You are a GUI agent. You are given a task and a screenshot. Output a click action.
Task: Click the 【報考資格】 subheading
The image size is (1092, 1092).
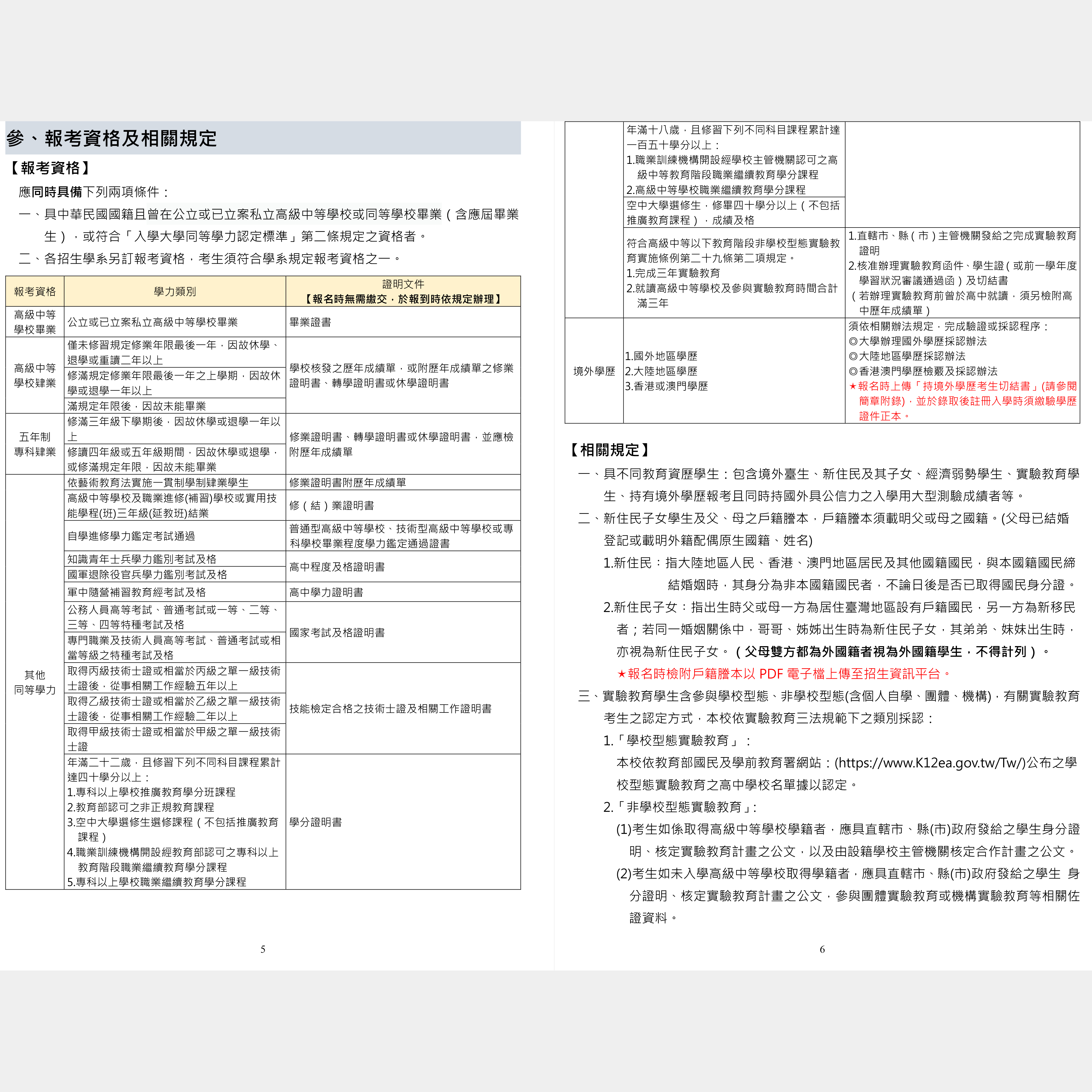click(x=50, y=168)
